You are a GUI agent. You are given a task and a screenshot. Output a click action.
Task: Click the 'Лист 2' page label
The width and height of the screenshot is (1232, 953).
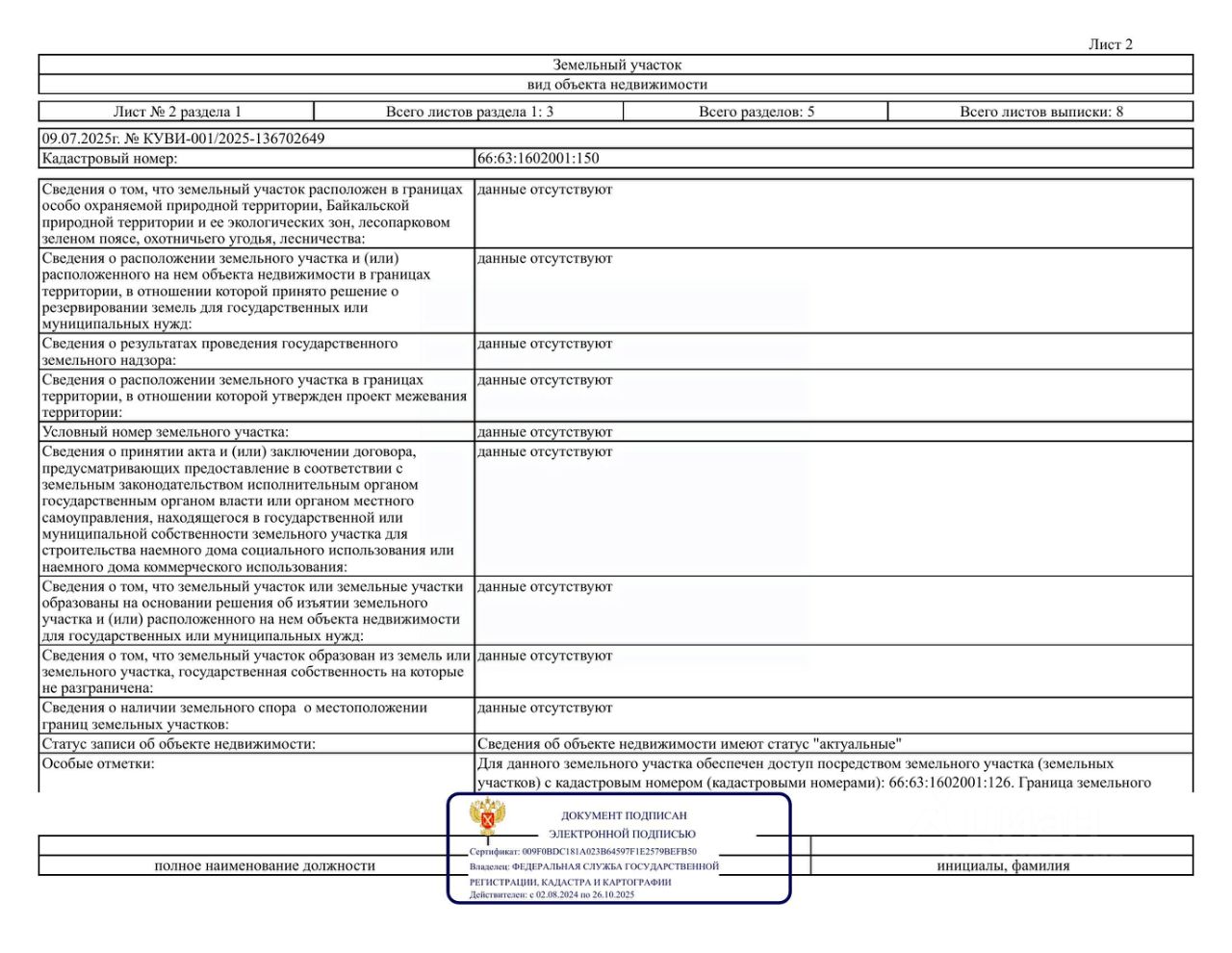pos(1111,44)
